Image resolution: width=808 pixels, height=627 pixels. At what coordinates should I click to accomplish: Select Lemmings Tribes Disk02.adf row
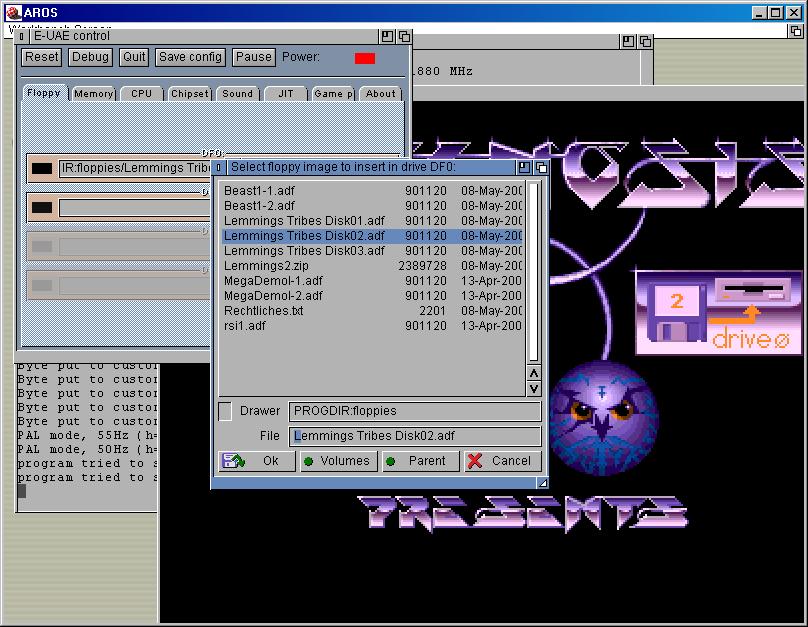372,235
